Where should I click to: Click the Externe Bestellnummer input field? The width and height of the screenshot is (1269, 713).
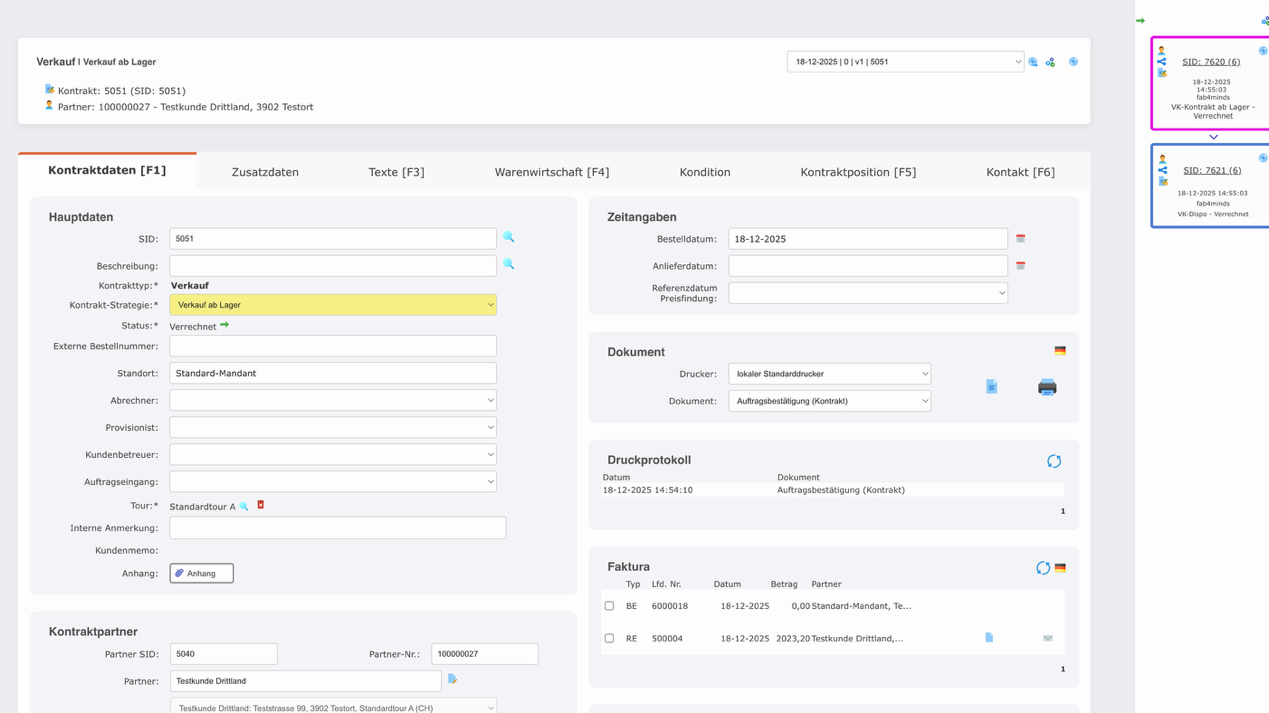click(x=332, y=346)
